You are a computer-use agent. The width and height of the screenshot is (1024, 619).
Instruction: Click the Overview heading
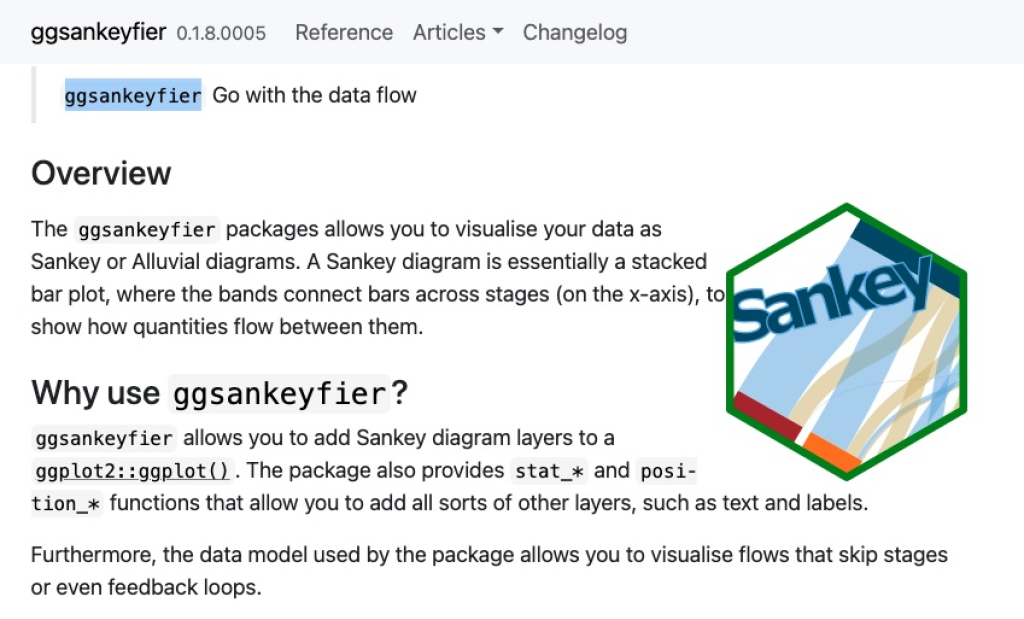[x=101, y=173]
